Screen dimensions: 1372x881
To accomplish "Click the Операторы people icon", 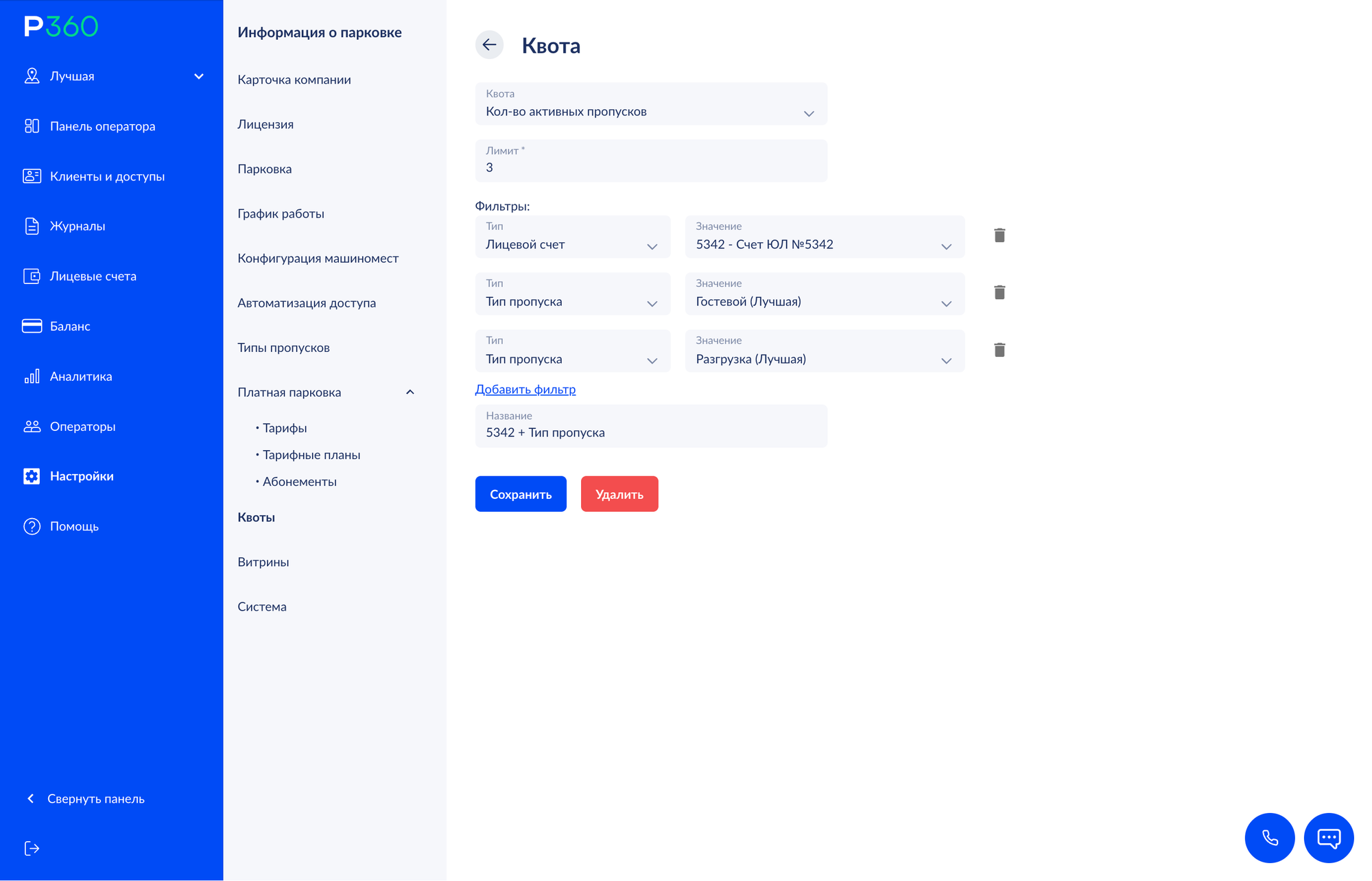I will tap(32, 426).
